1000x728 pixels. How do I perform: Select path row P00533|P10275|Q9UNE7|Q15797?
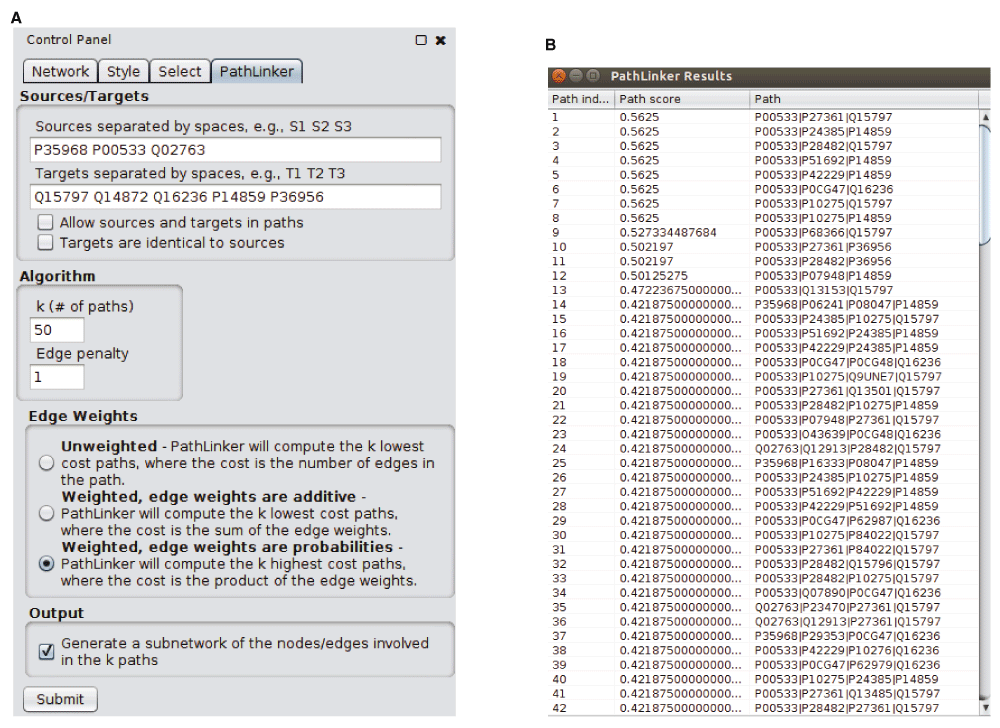pyautogui.click(x=763, y=377)
